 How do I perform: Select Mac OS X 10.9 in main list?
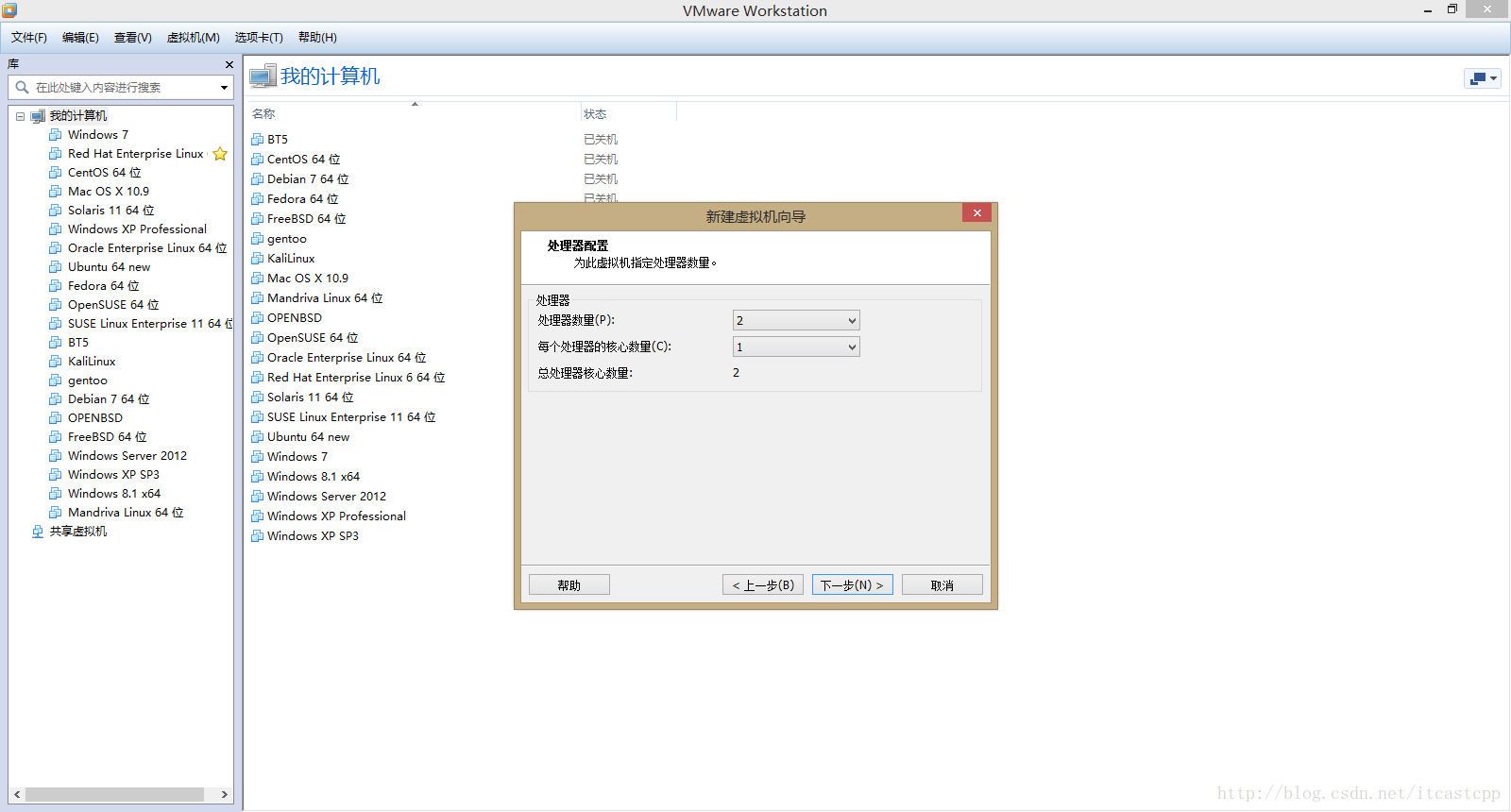[x=308, y=278]
